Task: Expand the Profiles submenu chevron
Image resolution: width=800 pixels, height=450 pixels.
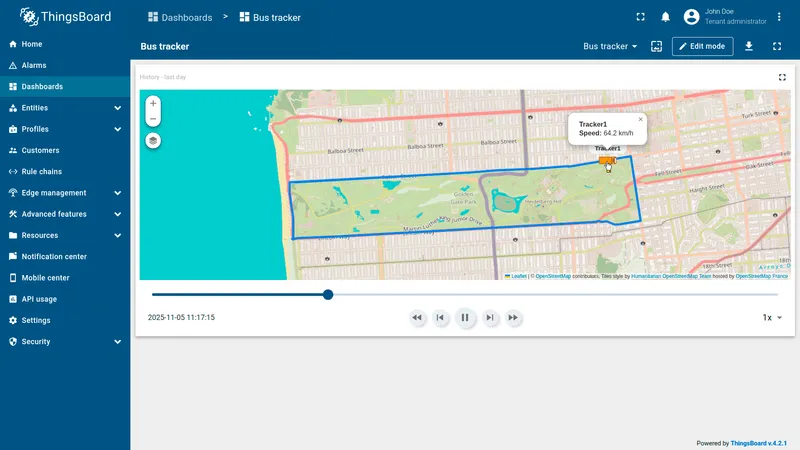Action: tap(117, 129)
